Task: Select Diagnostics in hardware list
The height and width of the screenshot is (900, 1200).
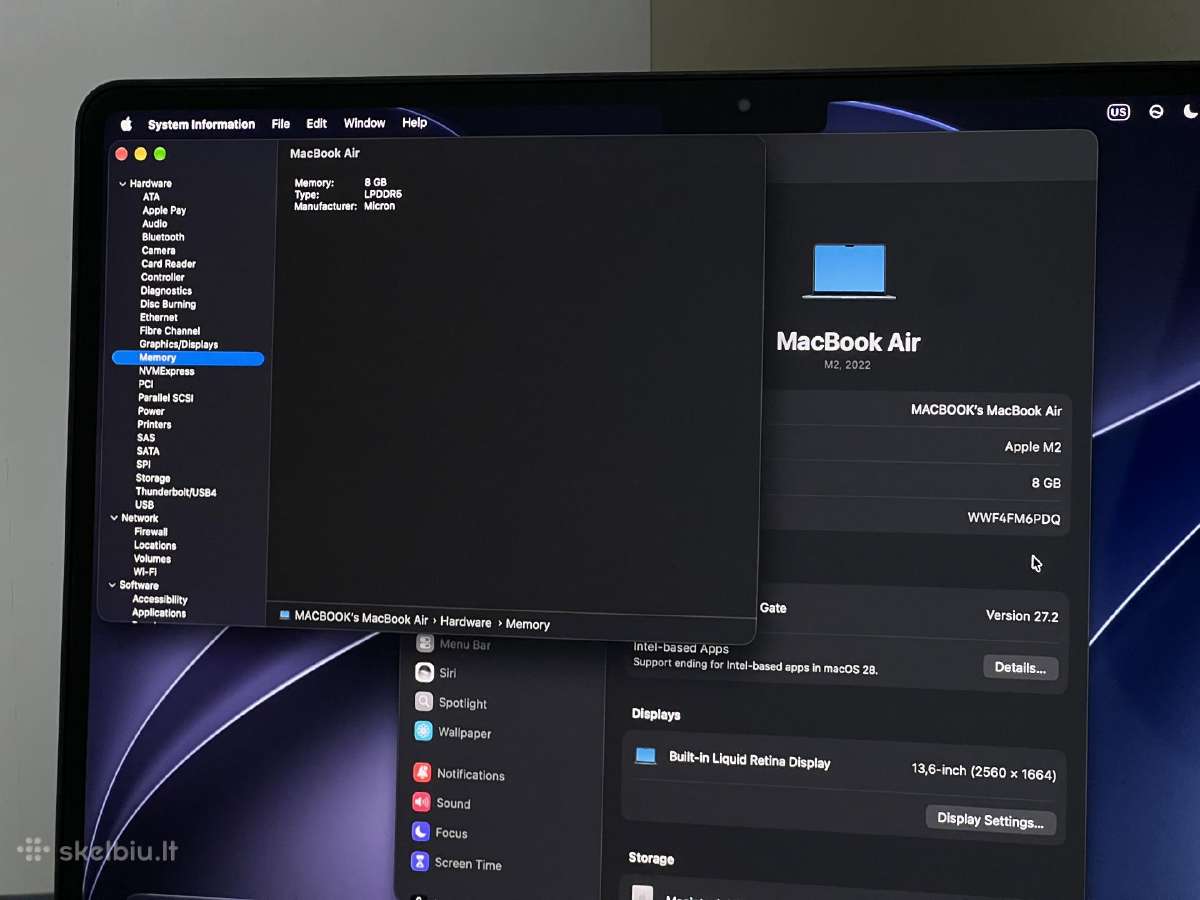Action: tap(166, 291)
